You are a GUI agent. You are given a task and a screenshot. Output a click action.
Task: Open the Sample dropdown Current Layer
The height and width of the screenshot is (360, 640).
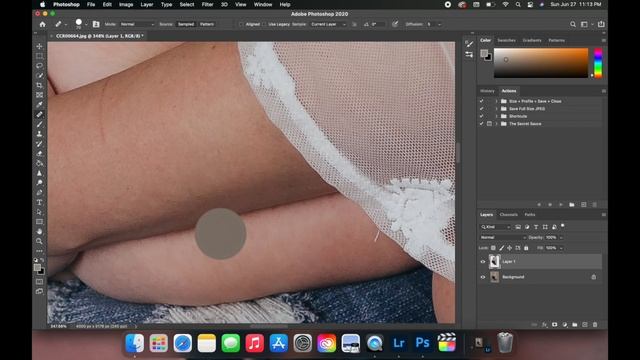point(328,24)
